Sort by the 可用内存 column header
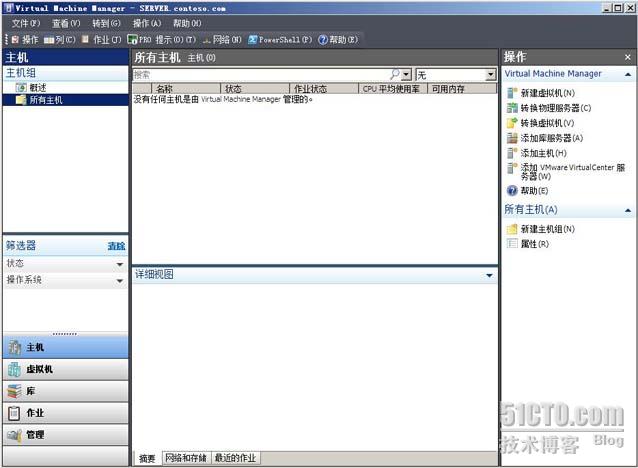 pyautogui.click(x=462, y=89)
